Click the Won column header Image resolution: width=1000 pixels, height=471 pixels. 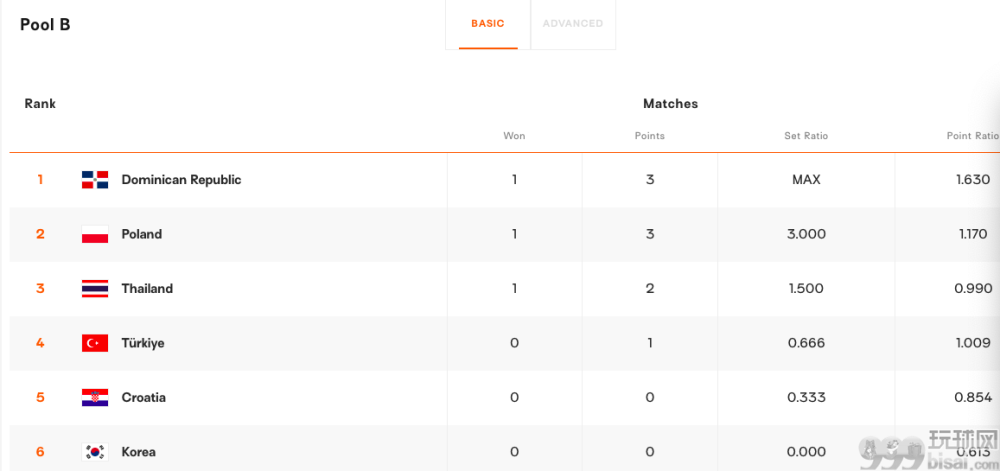click(x=514, y=136)
